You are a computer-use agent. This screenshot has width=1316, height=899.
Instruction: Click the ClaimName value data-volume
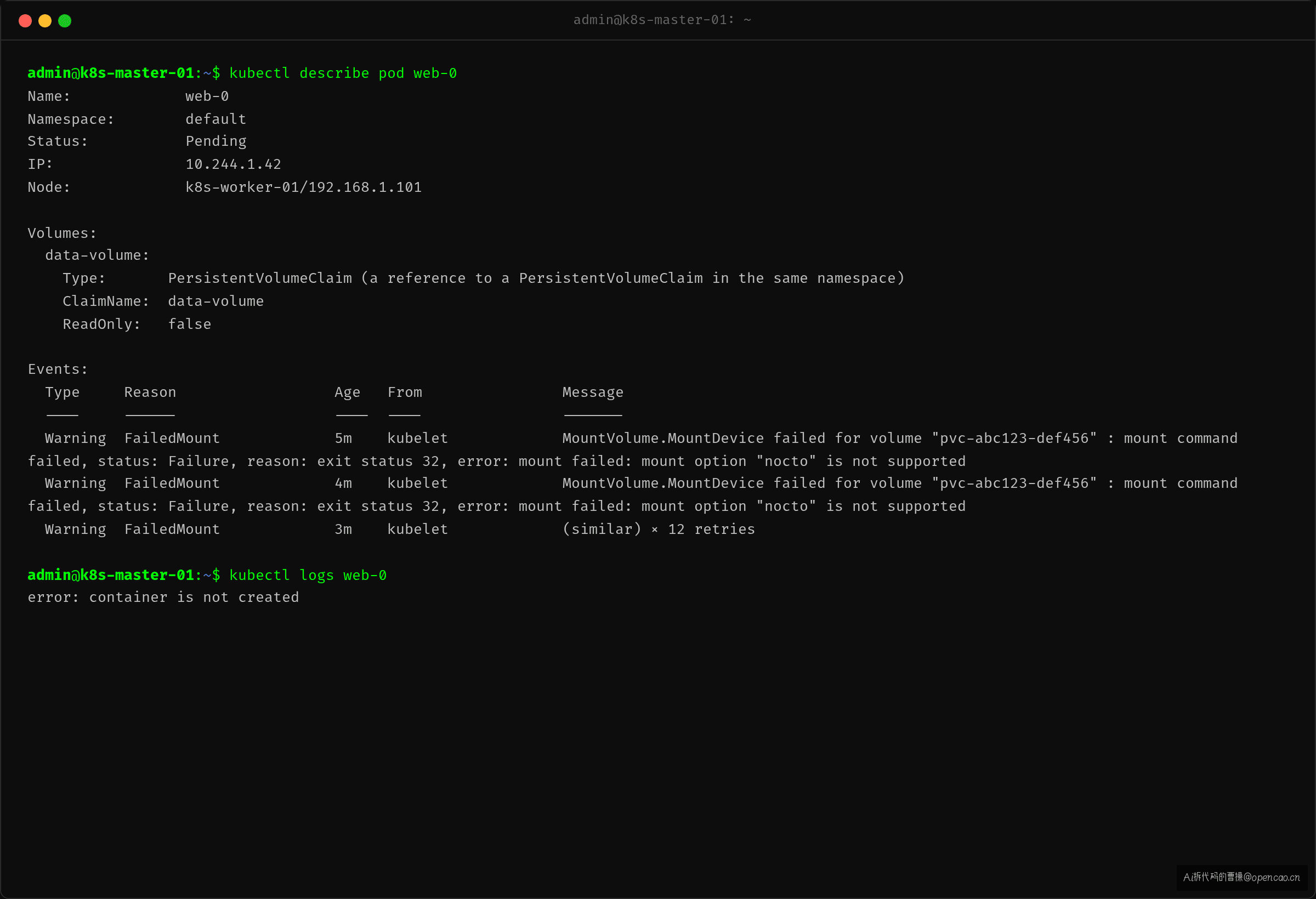[215, 301]
